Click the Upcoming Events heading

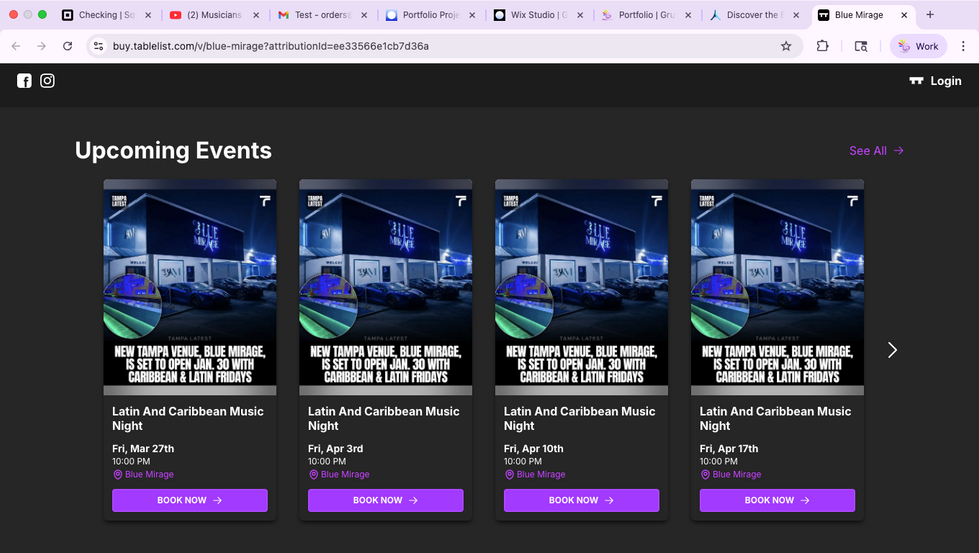[x=174, y=150]
